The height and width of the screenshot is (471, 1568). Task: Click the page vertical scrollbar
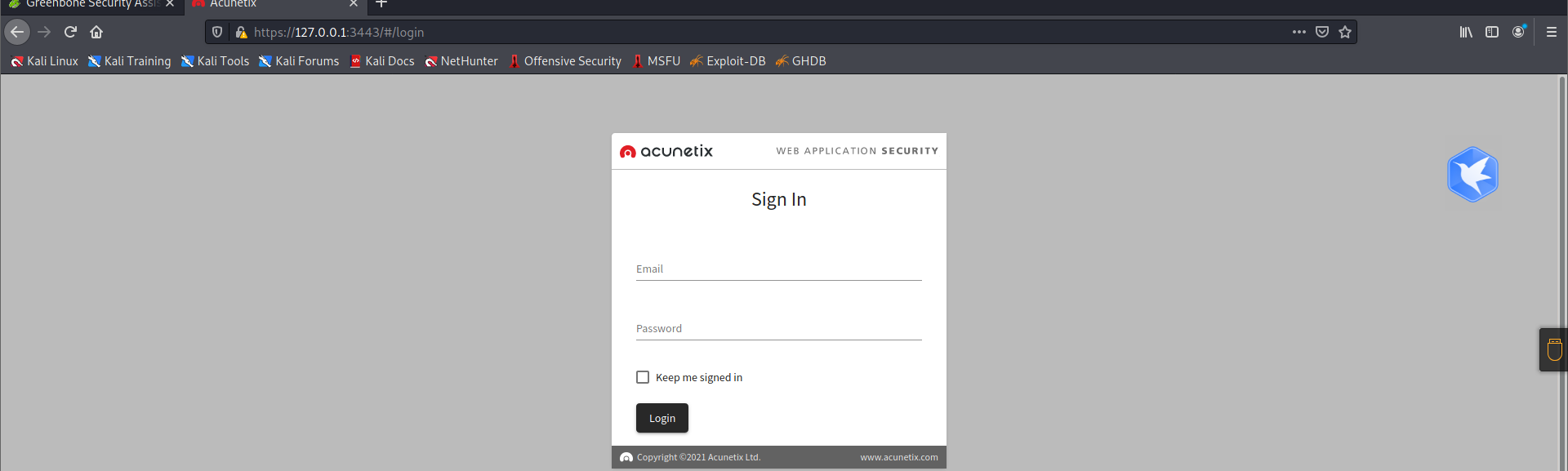1563,273
